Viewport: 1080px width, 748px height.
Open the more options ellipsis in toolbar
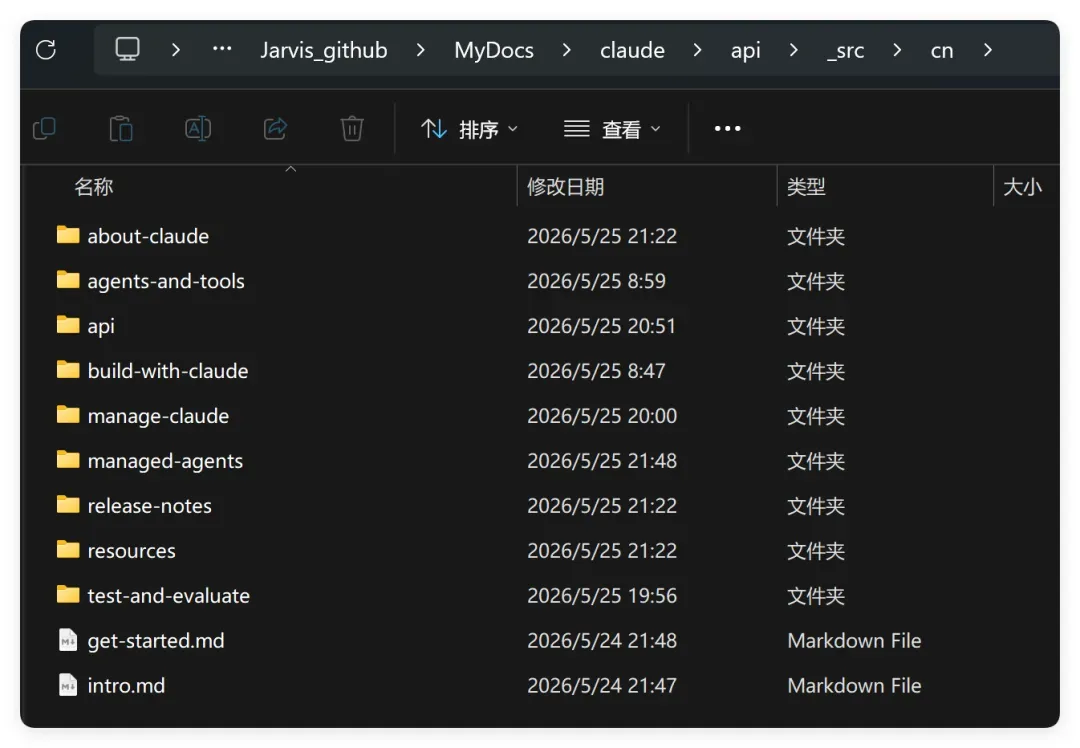tap(727, 129)
